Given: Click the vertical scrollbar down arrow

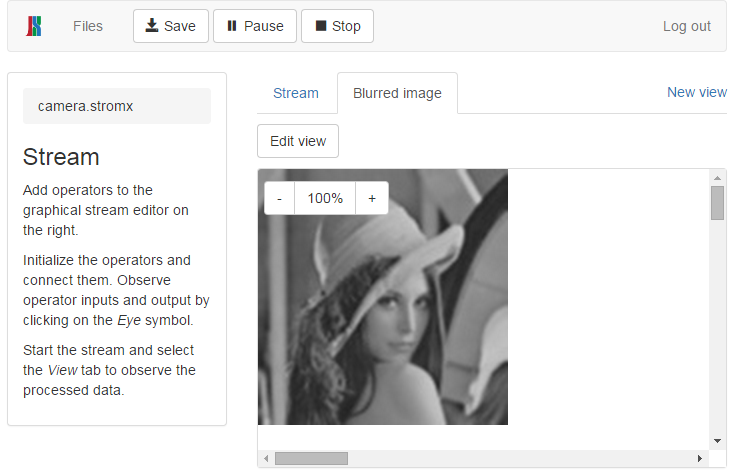Looking at the screenshot, I should click(718, 441).
